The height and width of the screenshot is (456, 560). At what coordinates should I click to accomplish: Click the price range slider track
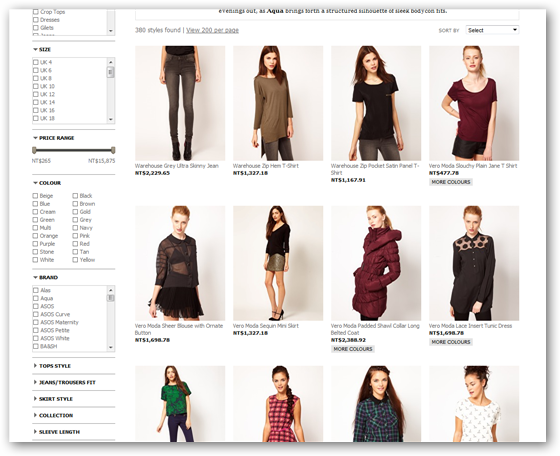click(74, 150)
